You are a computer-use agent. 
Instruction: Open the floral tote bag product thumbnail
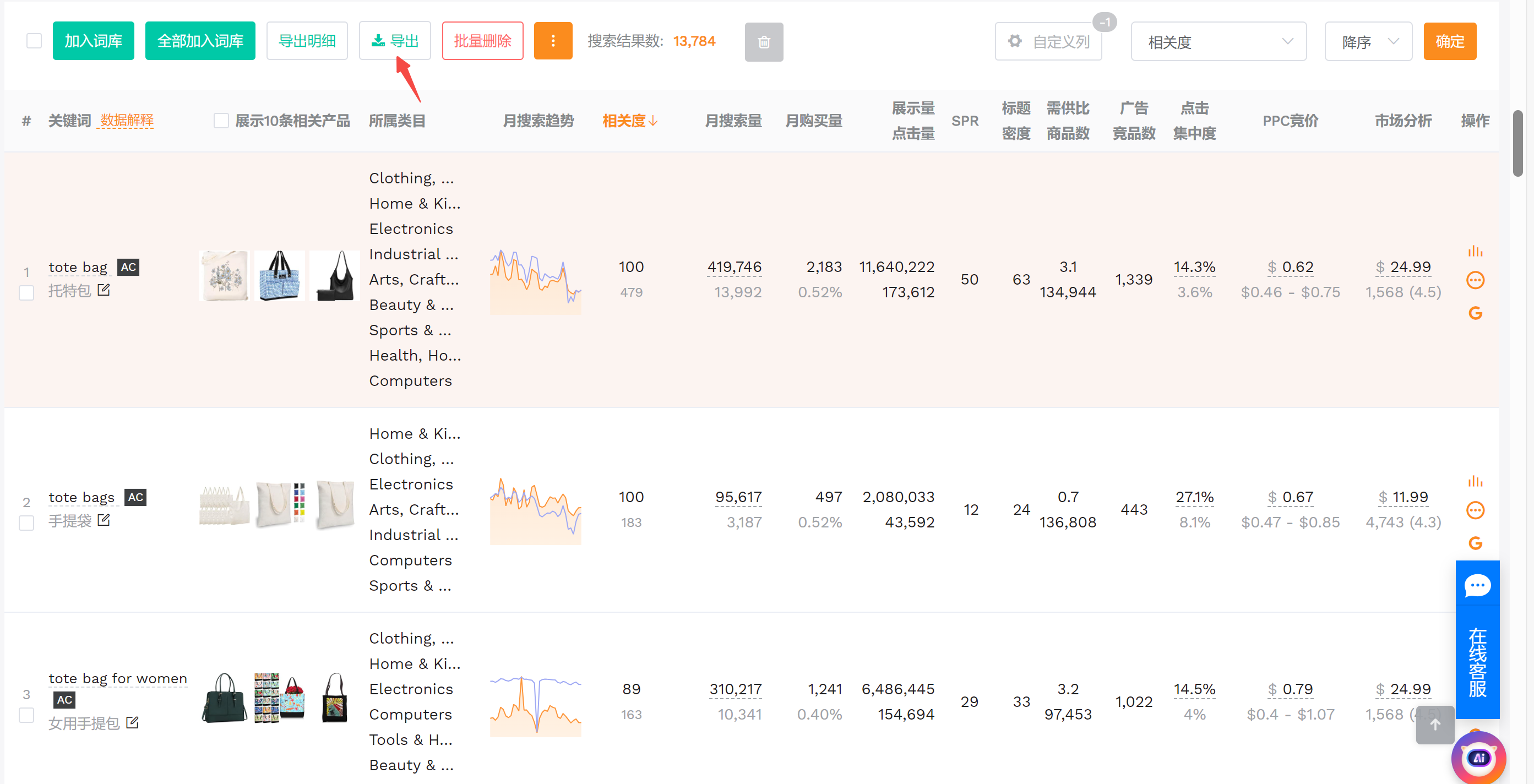pos(224,275)
